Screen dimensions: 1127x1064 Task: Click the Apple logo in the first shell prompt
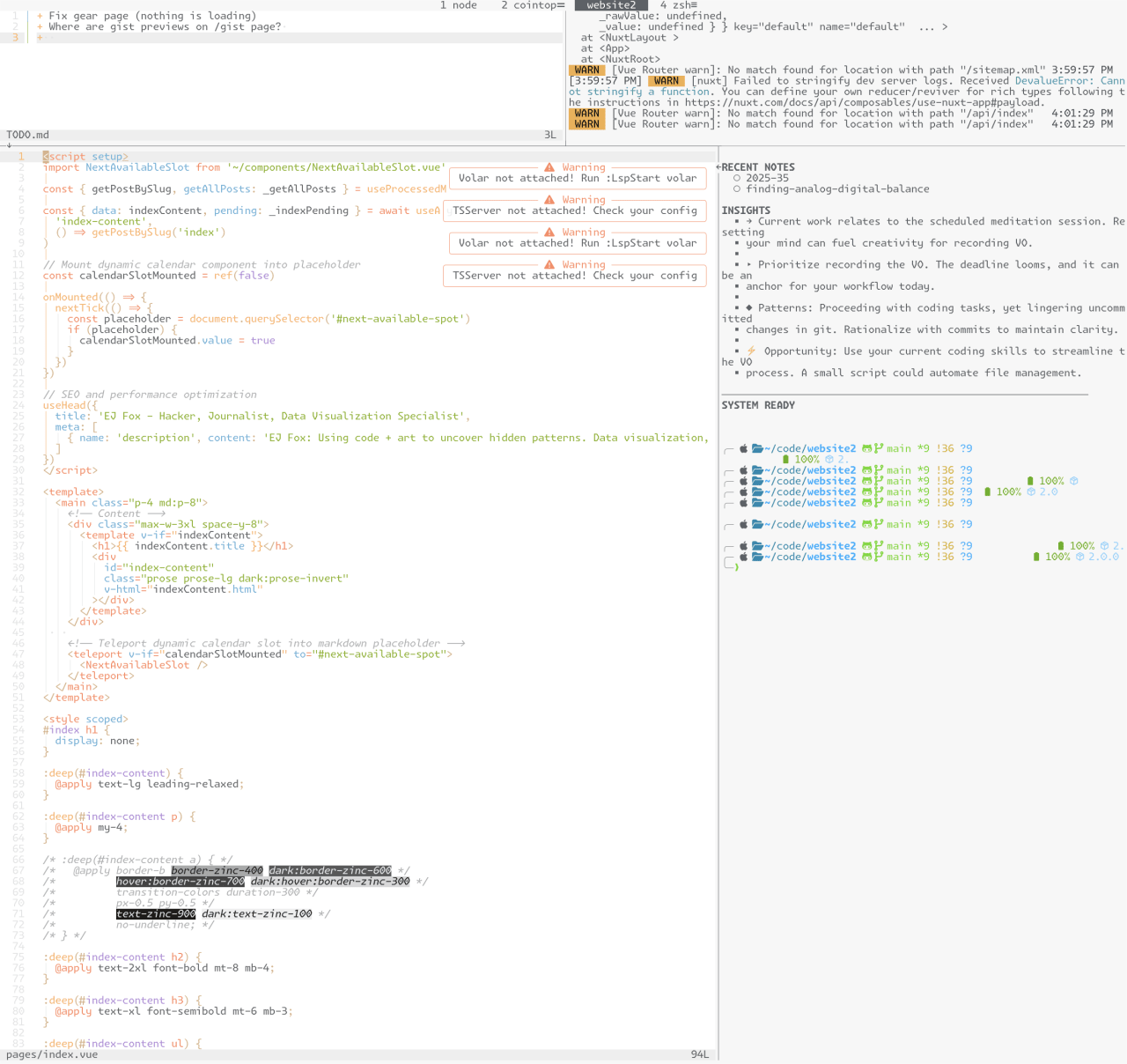click(x=742, y=448)
